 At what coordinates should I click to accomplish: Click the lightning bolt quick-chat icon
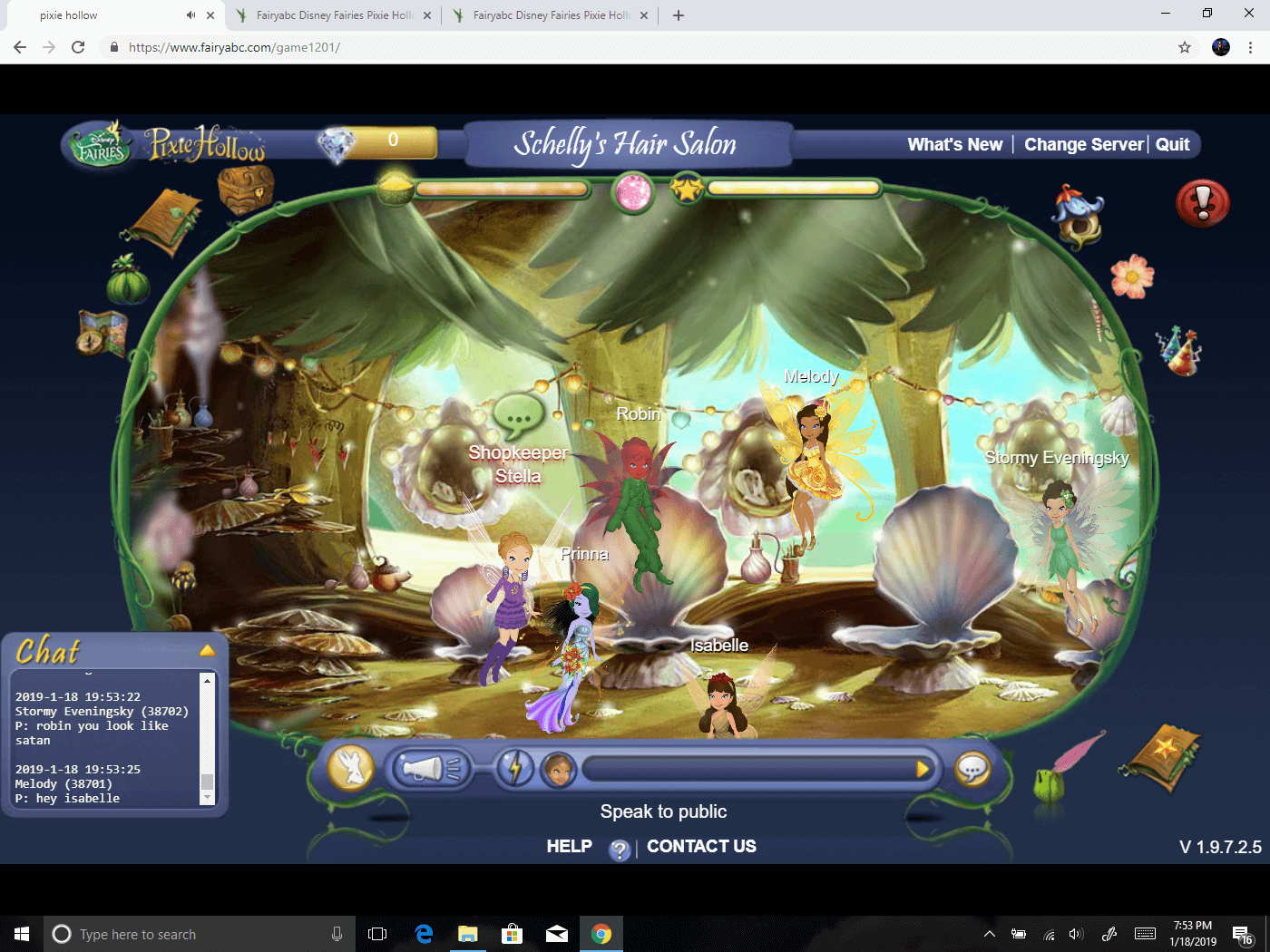516,768
